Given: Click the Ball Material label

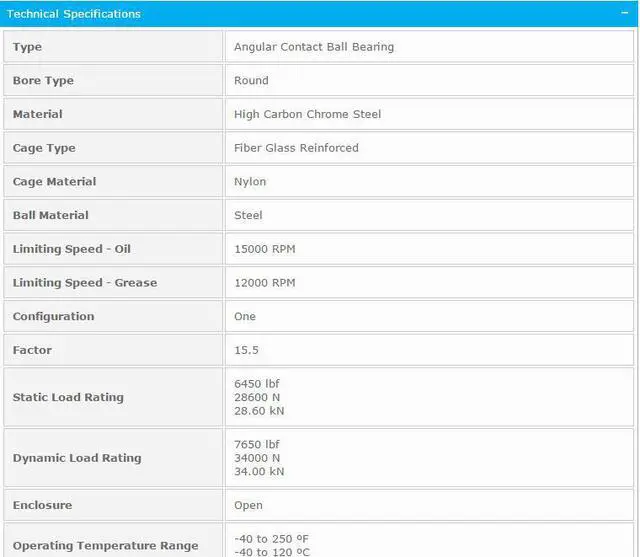Looking at the screenshot, I should click(x=51, y=215).
